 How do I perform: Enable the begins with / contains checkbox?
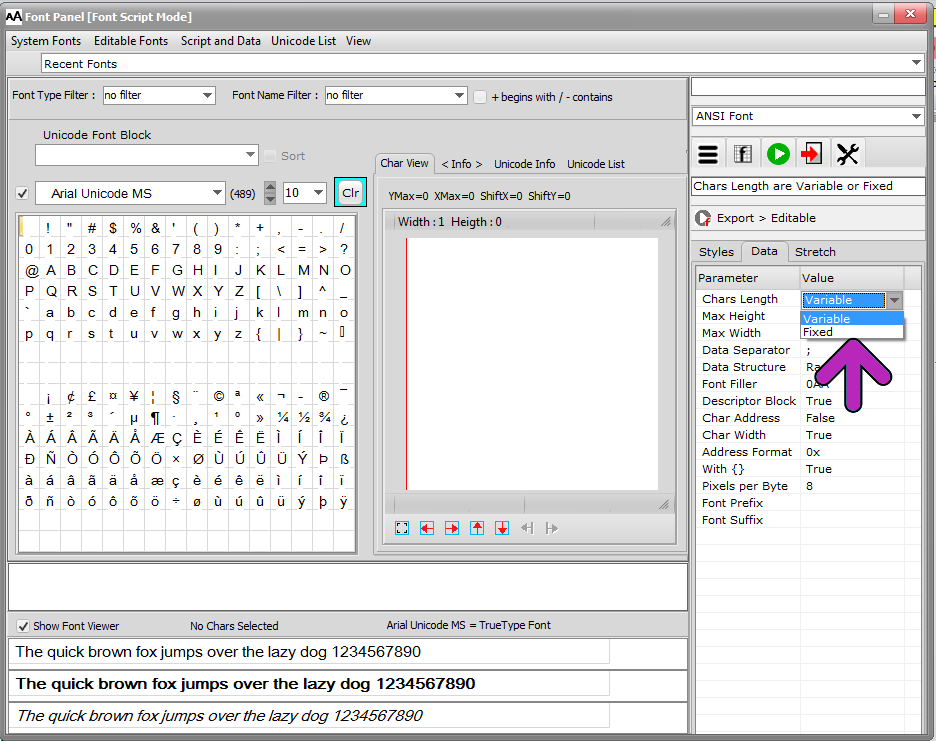coord(480,97)
